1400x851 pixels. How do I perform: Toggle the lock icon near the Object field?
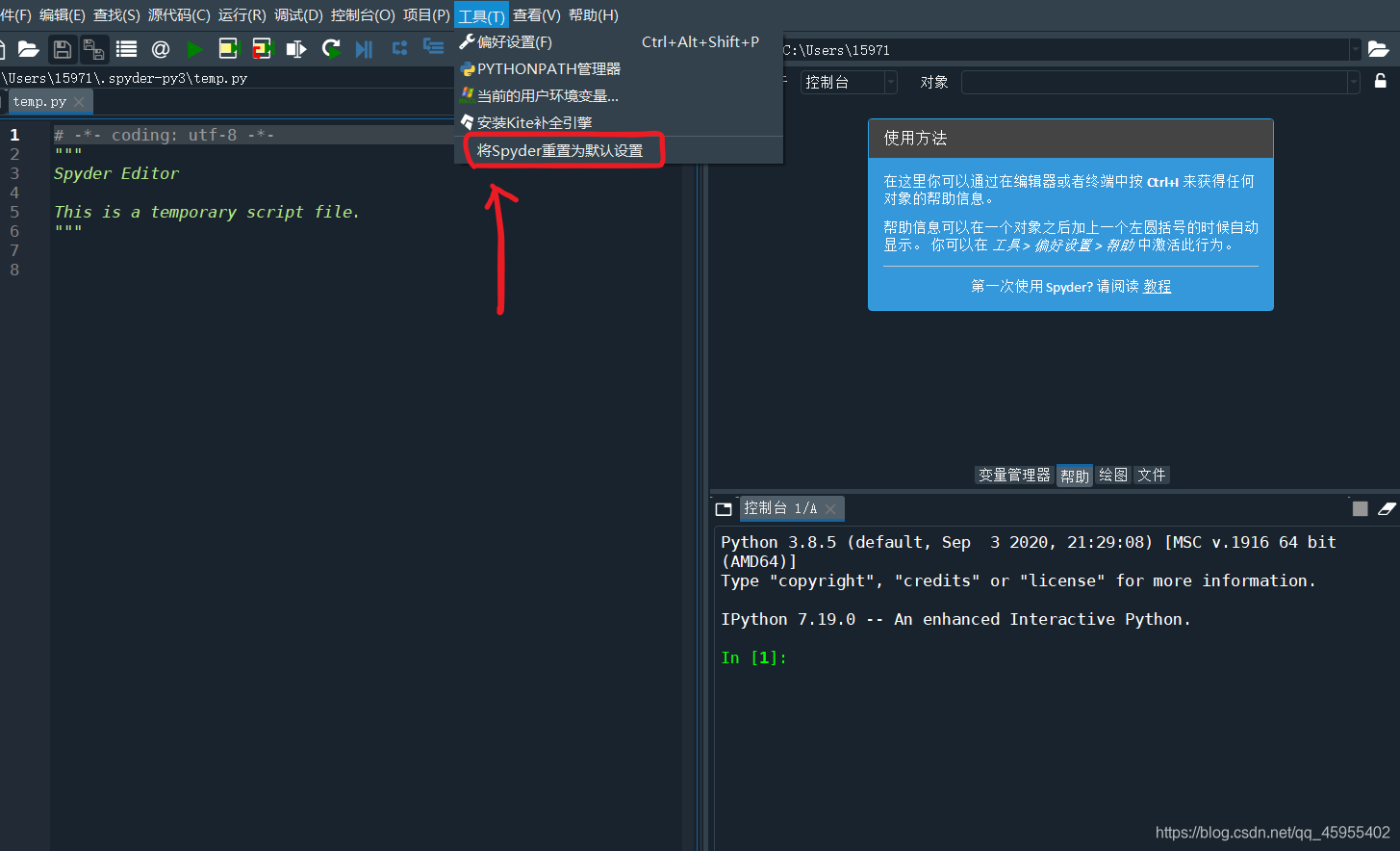[x=1383, y=82]
